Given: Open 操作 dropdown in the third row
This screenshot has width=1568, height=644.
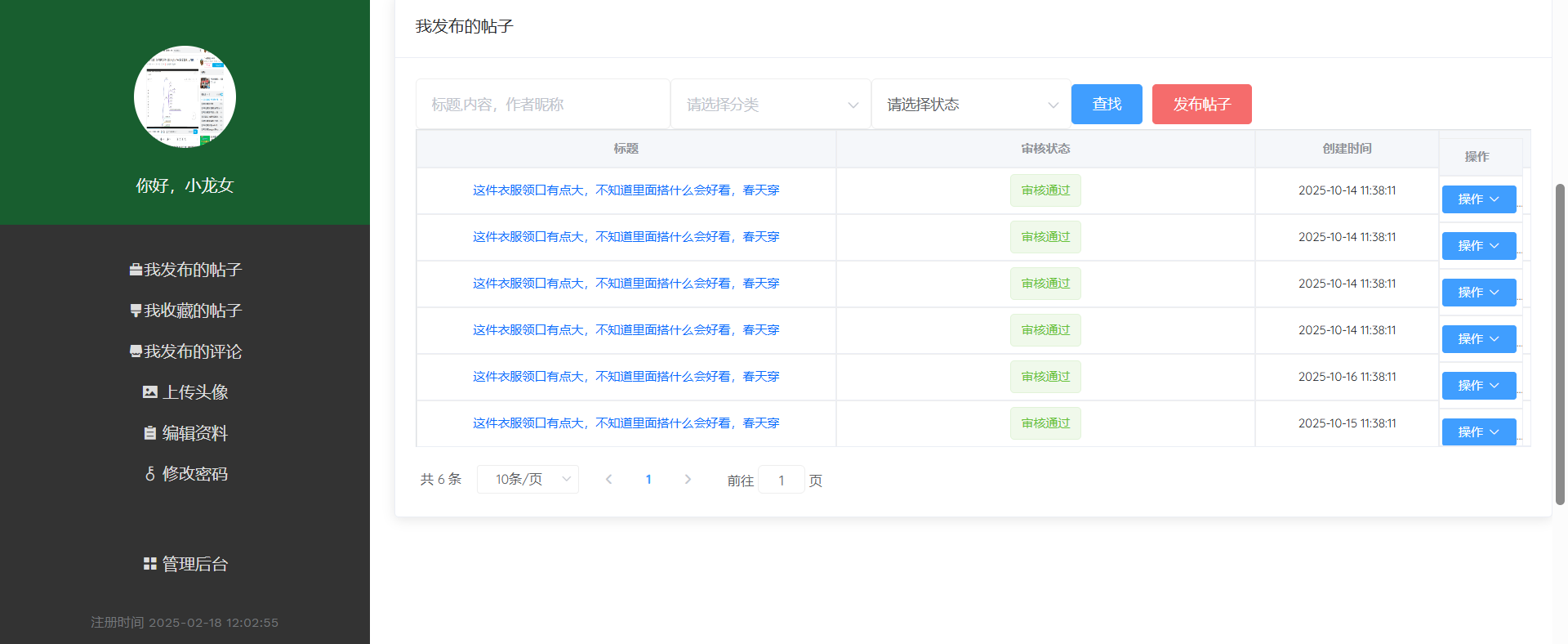Looking at the screenshot, I should pyautogui.click(x=1479, y=293).
